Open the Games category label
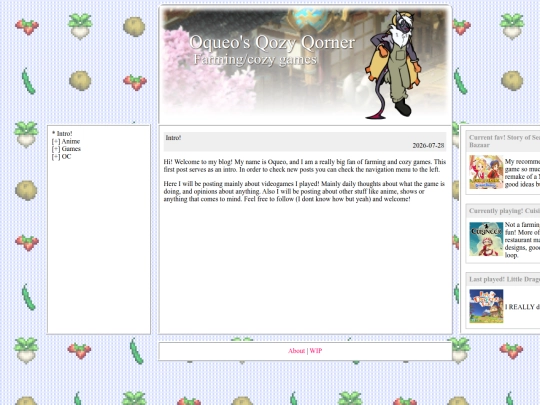 pyautogui.click(x=71, y=149)
